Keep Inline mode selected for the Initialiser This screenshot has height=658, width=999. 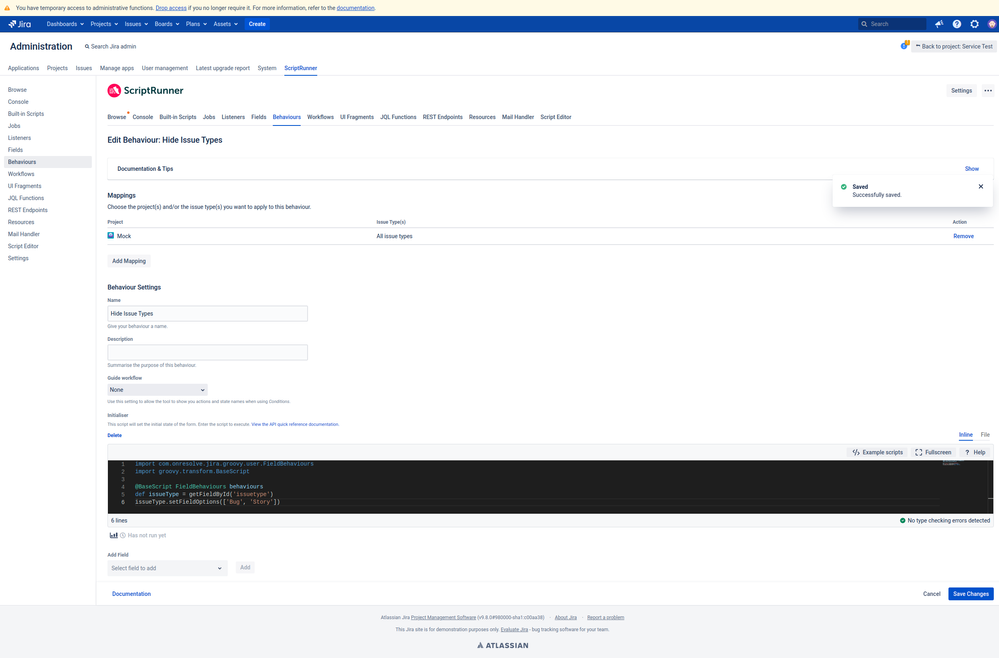pyautogui.click(x=964, y=434)
